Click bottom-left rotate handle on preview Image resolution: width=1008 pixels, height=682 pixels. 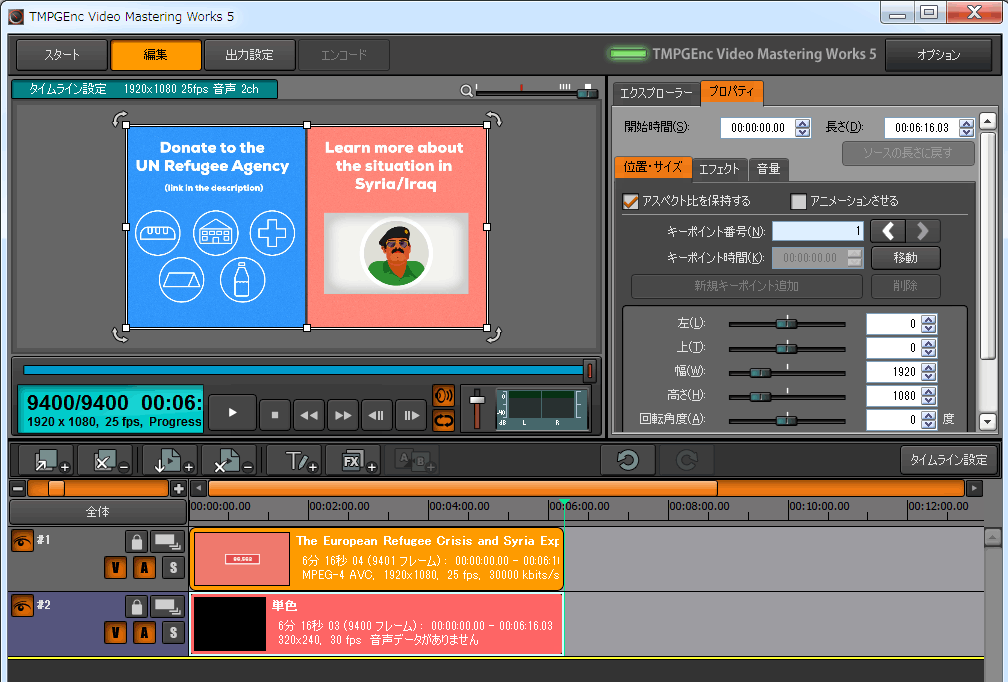pyautogui.click(x=120, y=334)
